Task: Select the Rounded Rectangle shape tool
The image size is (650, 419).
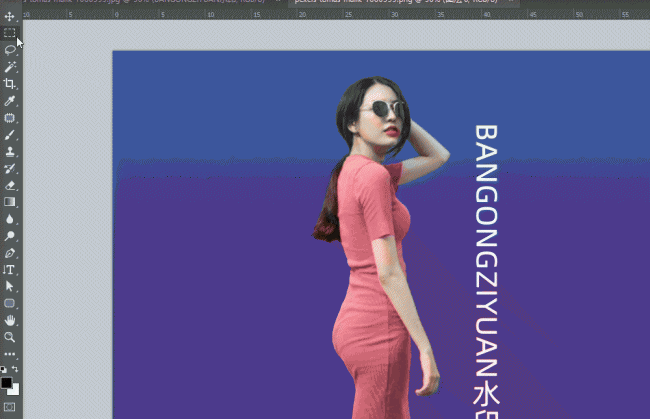Action: pos(10,303)
